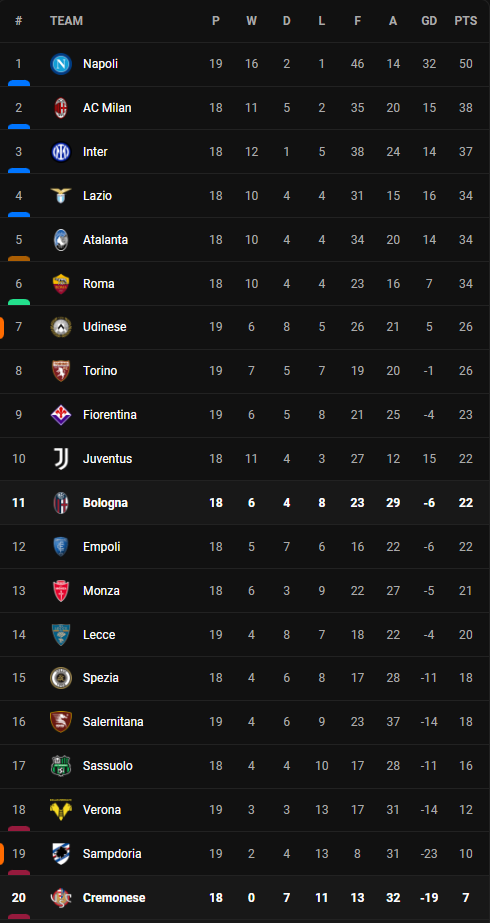Click the TEAM column header
The image size is (490, 923).
point(67,21)
